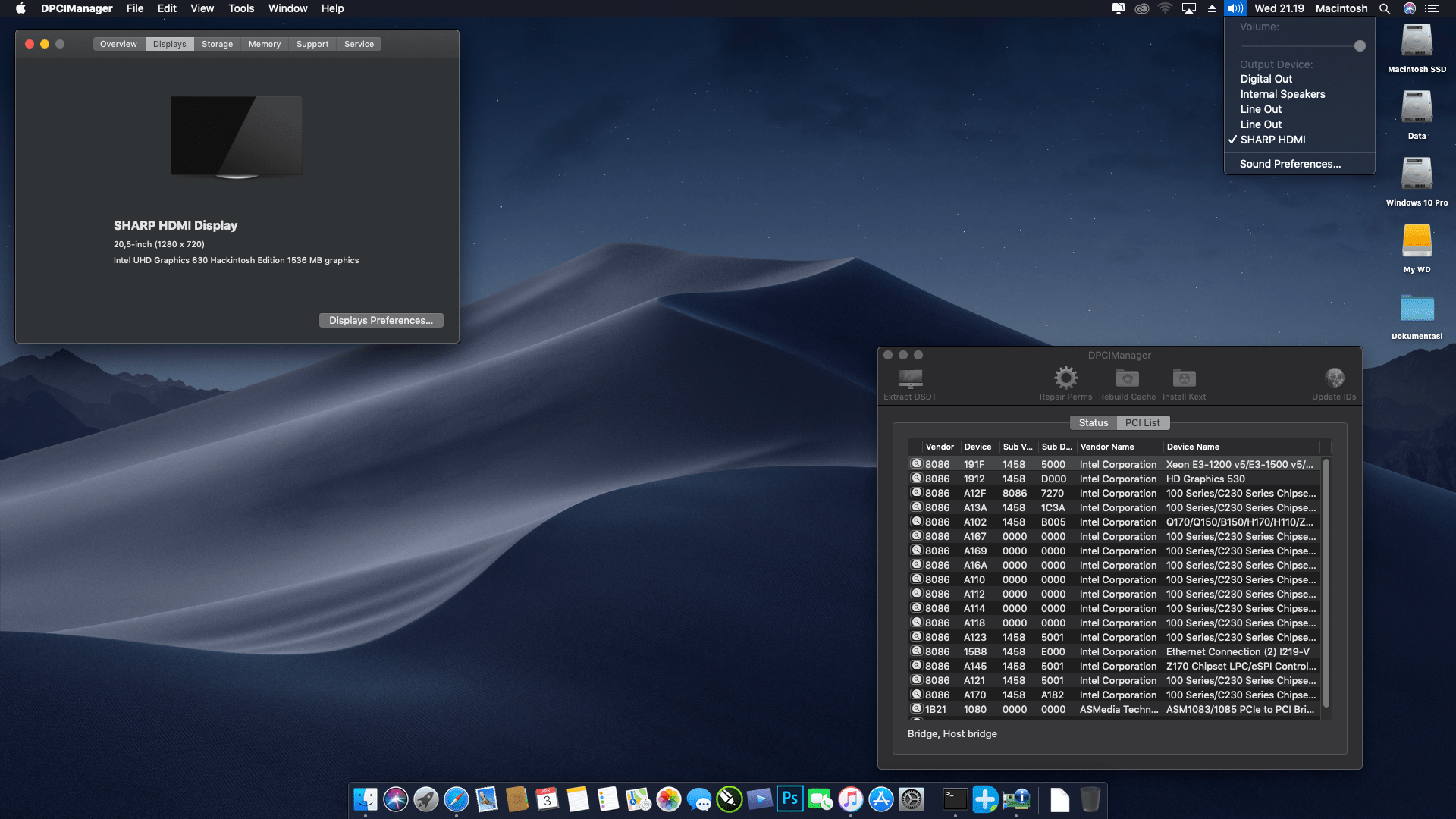1456x819 pixels.
Task: Open the Windows 10 Pro desktop drive
Action: pos(1417,174)
